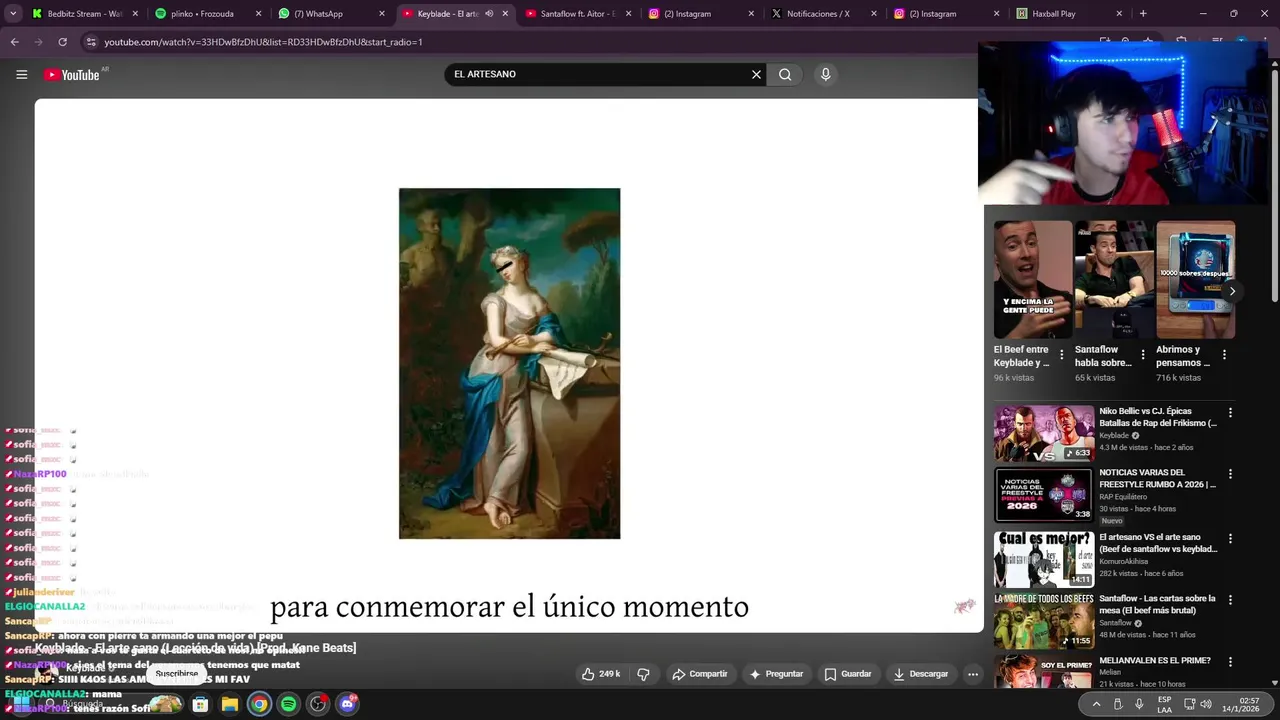Go back with the browser arrow
Viewport: 1280px width, 720px height.
pos(14,42)
